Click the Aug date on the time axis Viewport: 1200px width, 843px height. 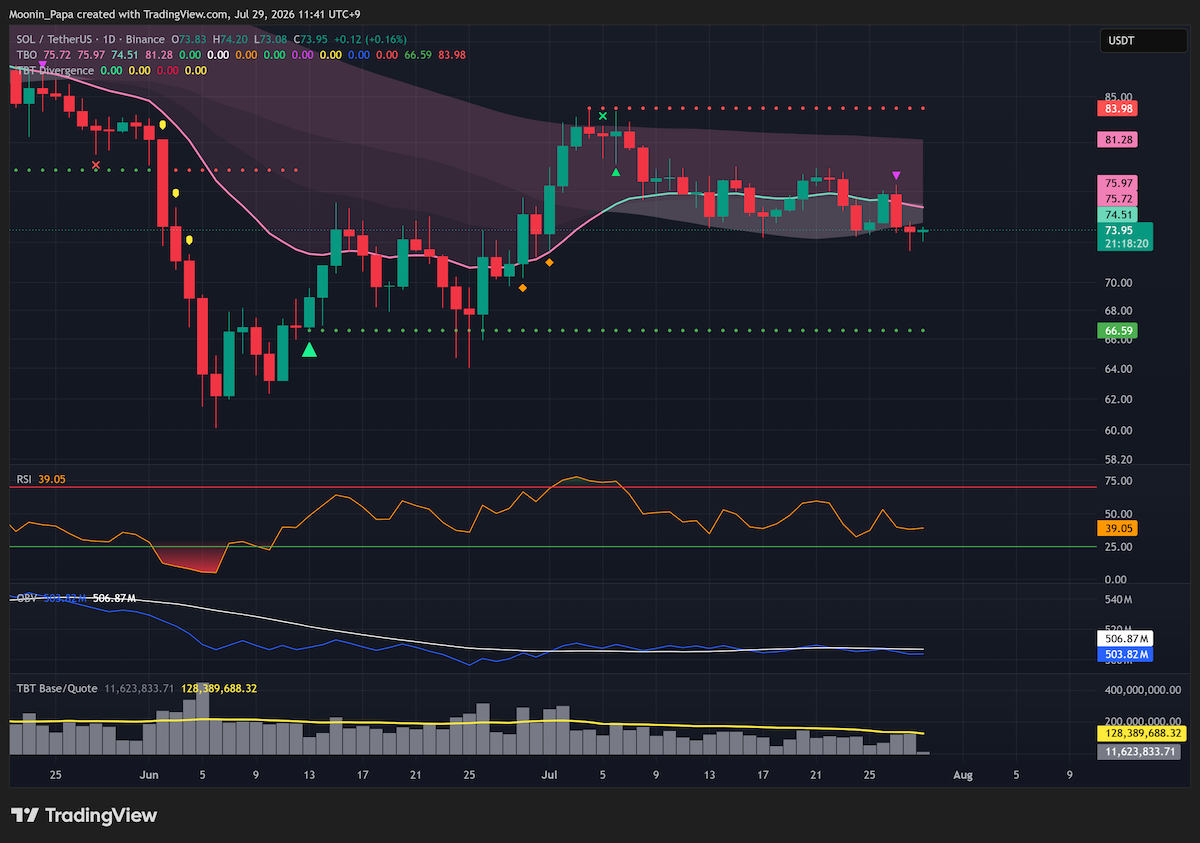pos(962,774)
